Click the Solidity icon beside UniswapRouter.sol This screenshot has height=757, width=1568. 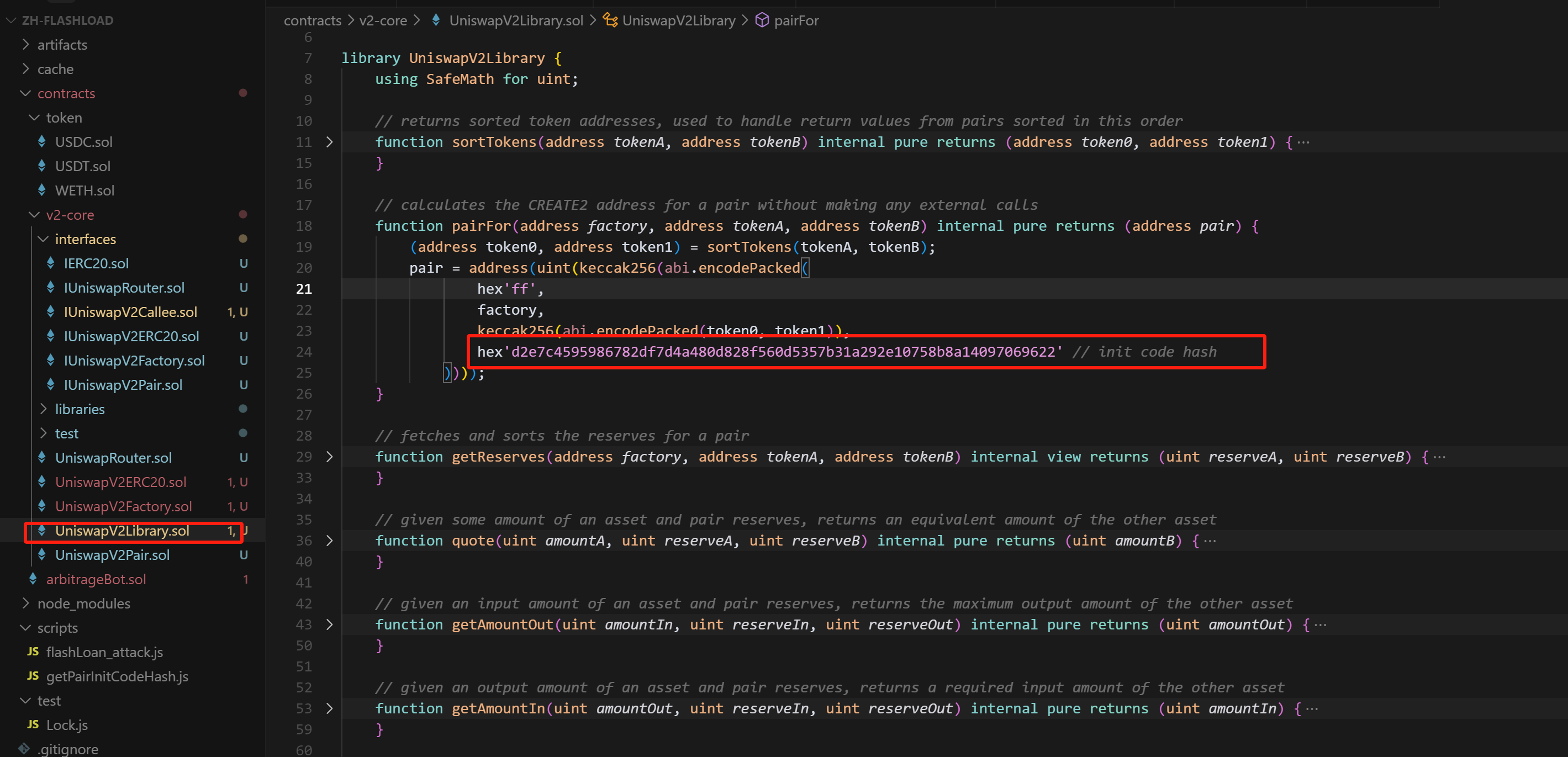[x=42, y=457]
